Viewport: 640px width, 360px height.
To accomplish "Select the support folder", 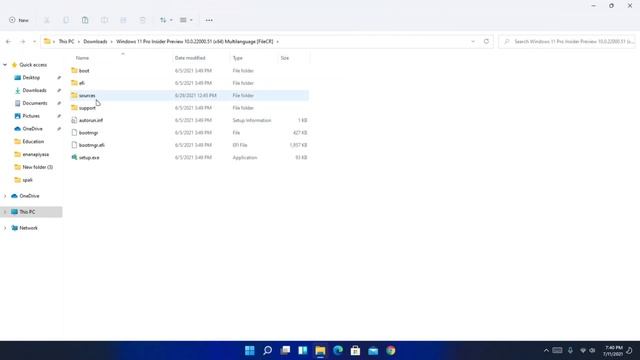I will click(189, 108).
